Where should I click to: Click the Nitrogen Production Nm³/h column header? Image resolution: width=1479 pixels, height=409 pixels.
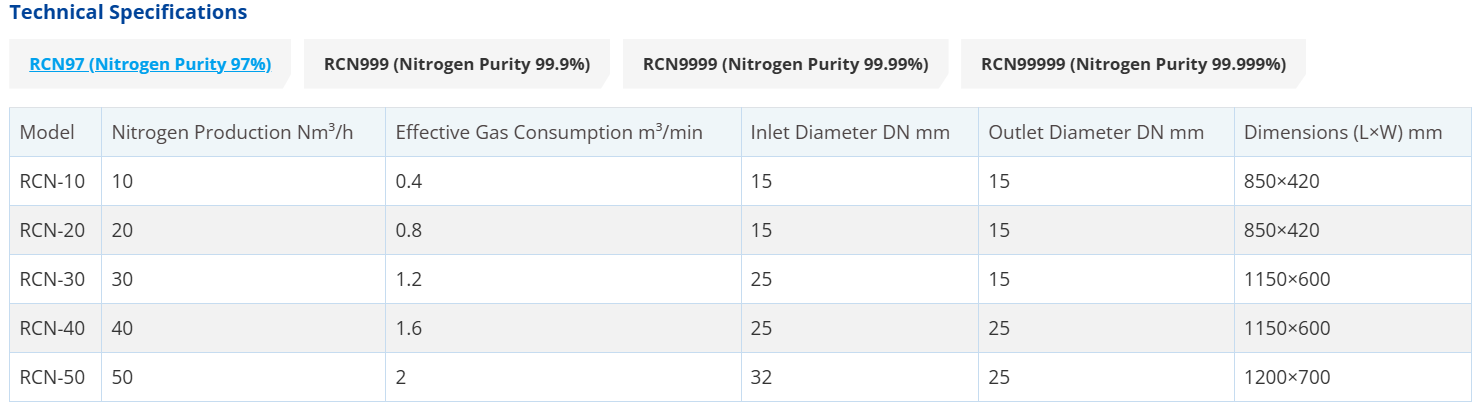point(232,132)
